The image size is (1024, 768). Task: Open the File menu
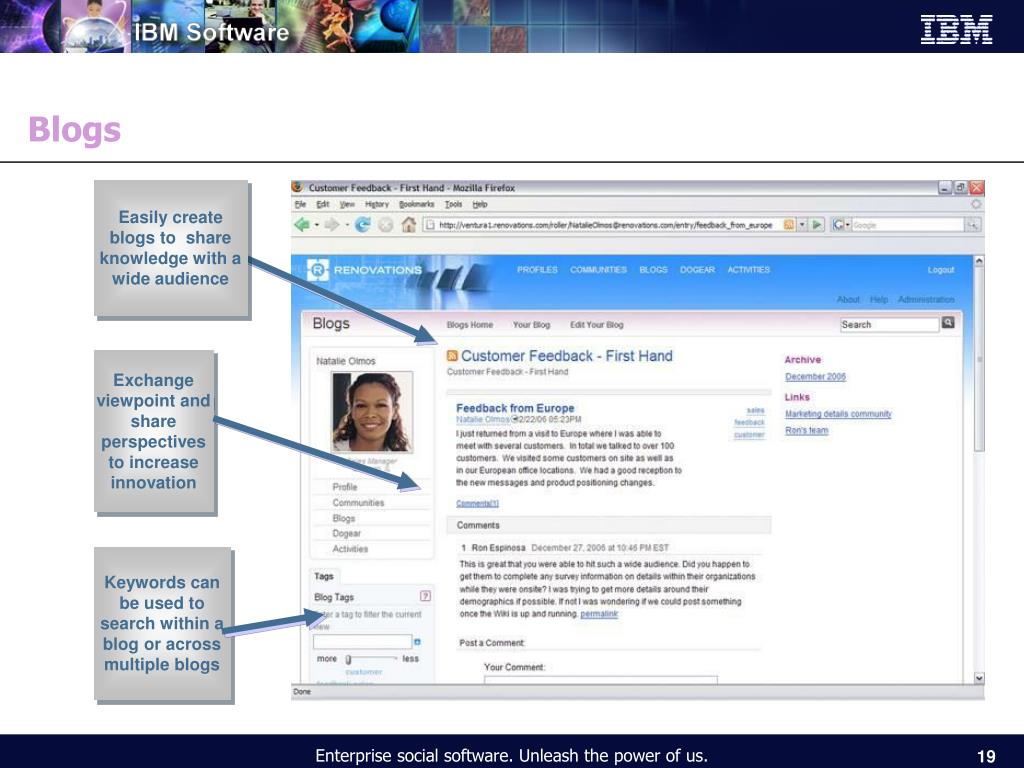pyautogui.click(x=300, y=204)
